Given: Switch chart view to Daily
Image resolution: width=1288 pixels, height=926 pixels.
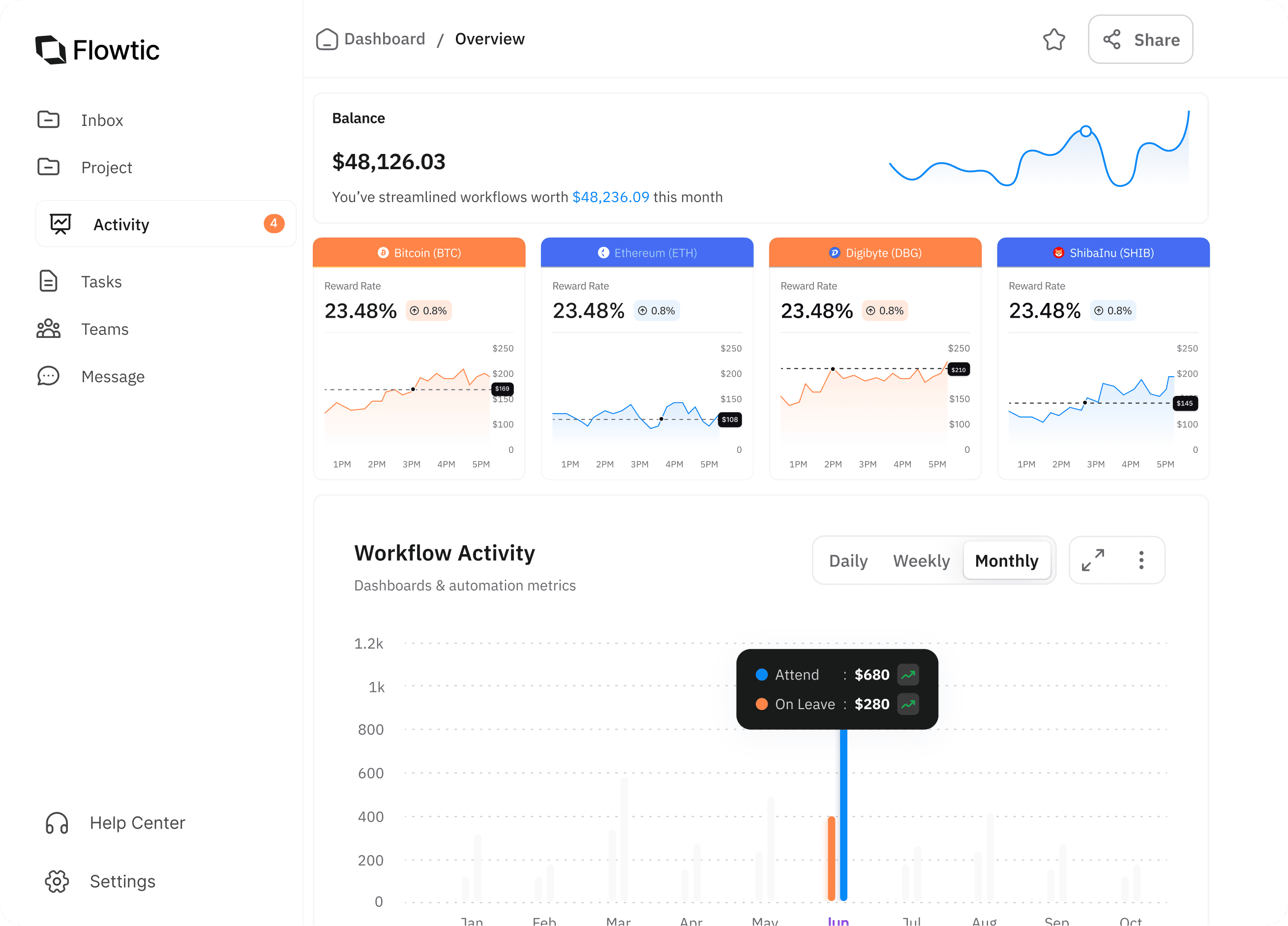Looking at the screenshot, I should coord(848,561).
